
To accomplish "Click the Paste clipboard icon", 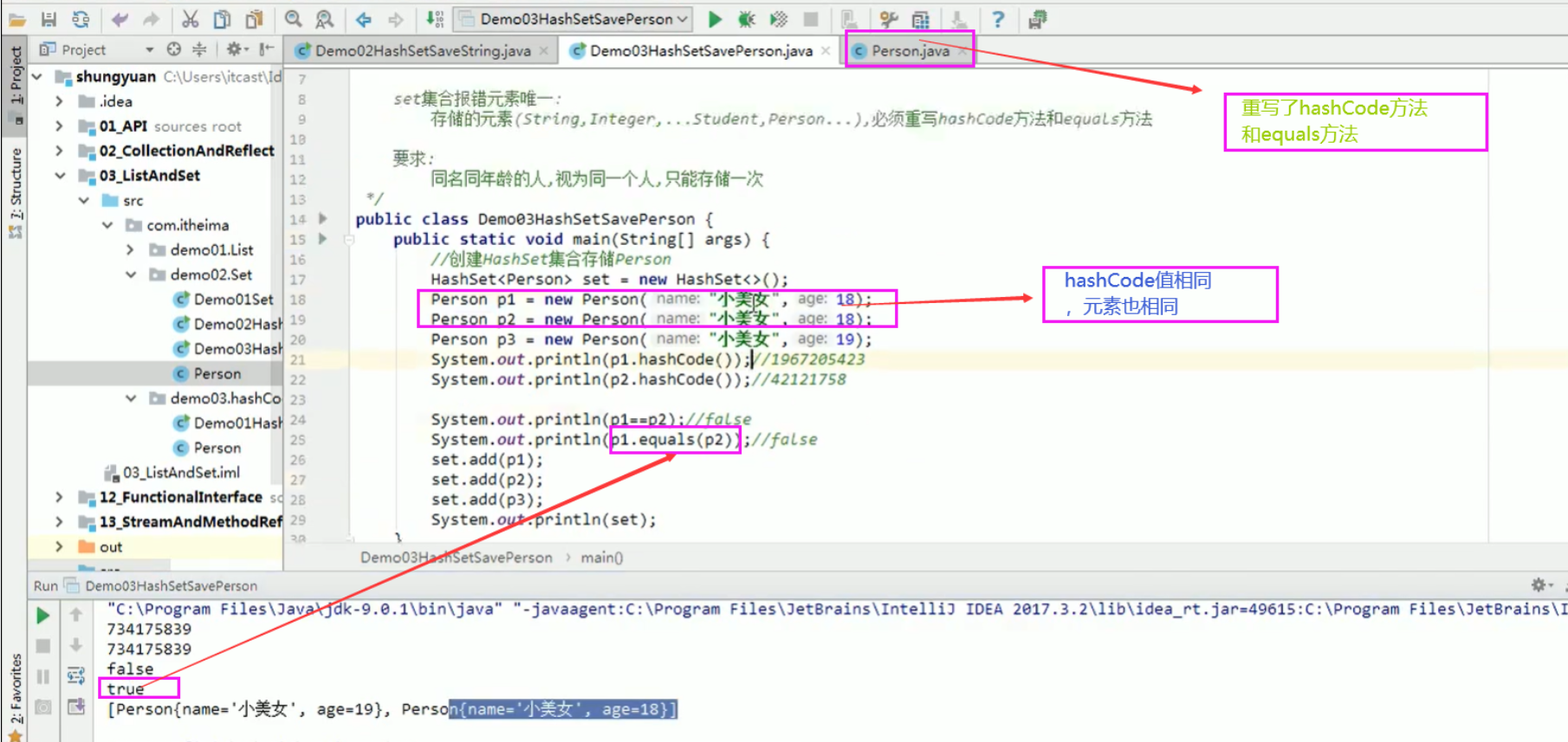I will coord(255,18).
